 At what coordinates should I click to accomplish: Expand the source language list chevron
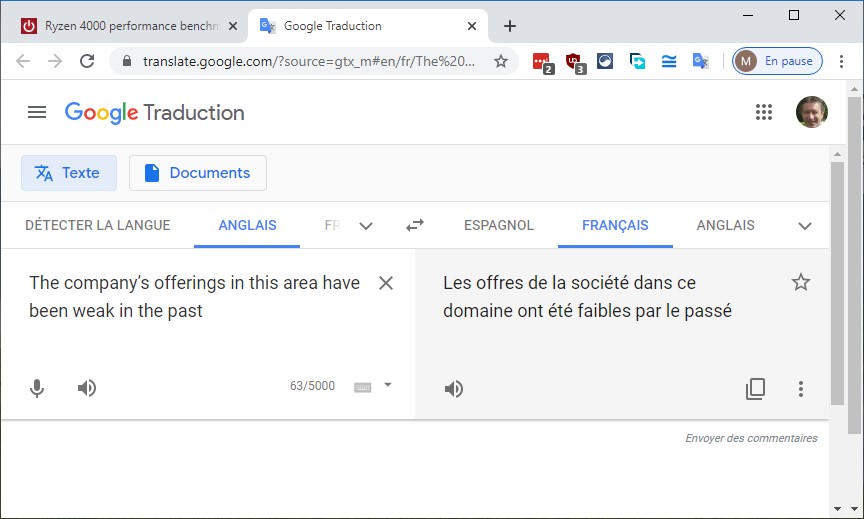366,226
